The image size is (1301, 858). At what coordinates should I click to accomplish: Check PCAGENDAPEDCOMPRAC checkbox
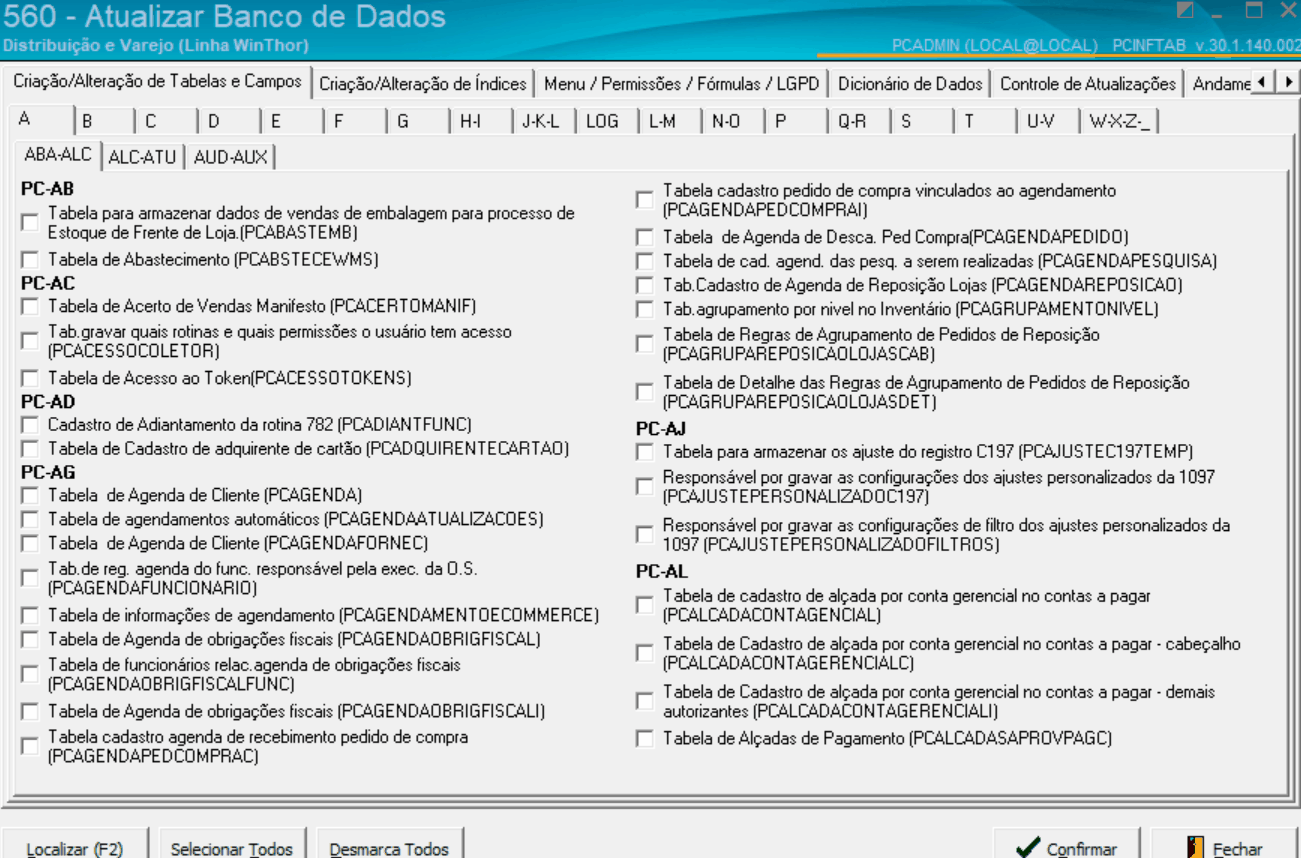[30, 746]
